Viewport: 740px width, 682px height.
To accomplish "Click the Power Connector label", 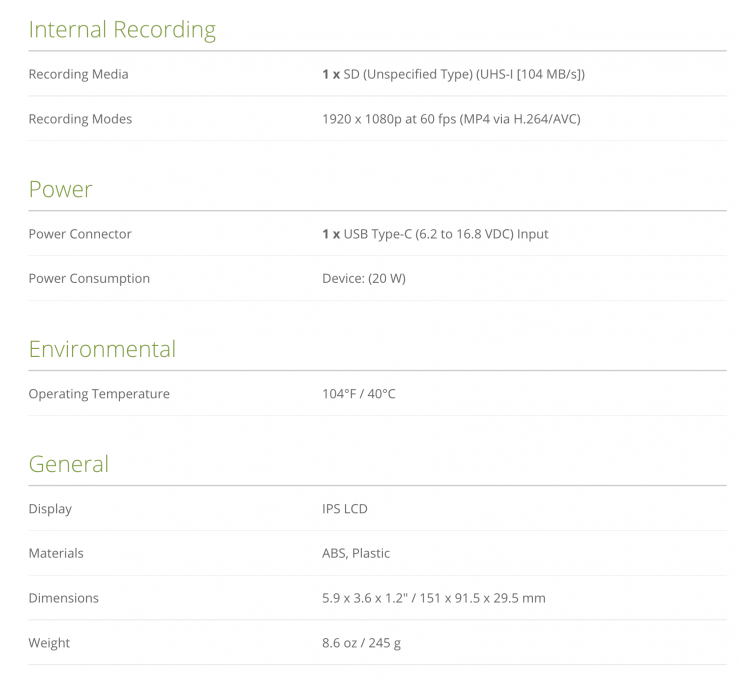I will click(80, 234).
